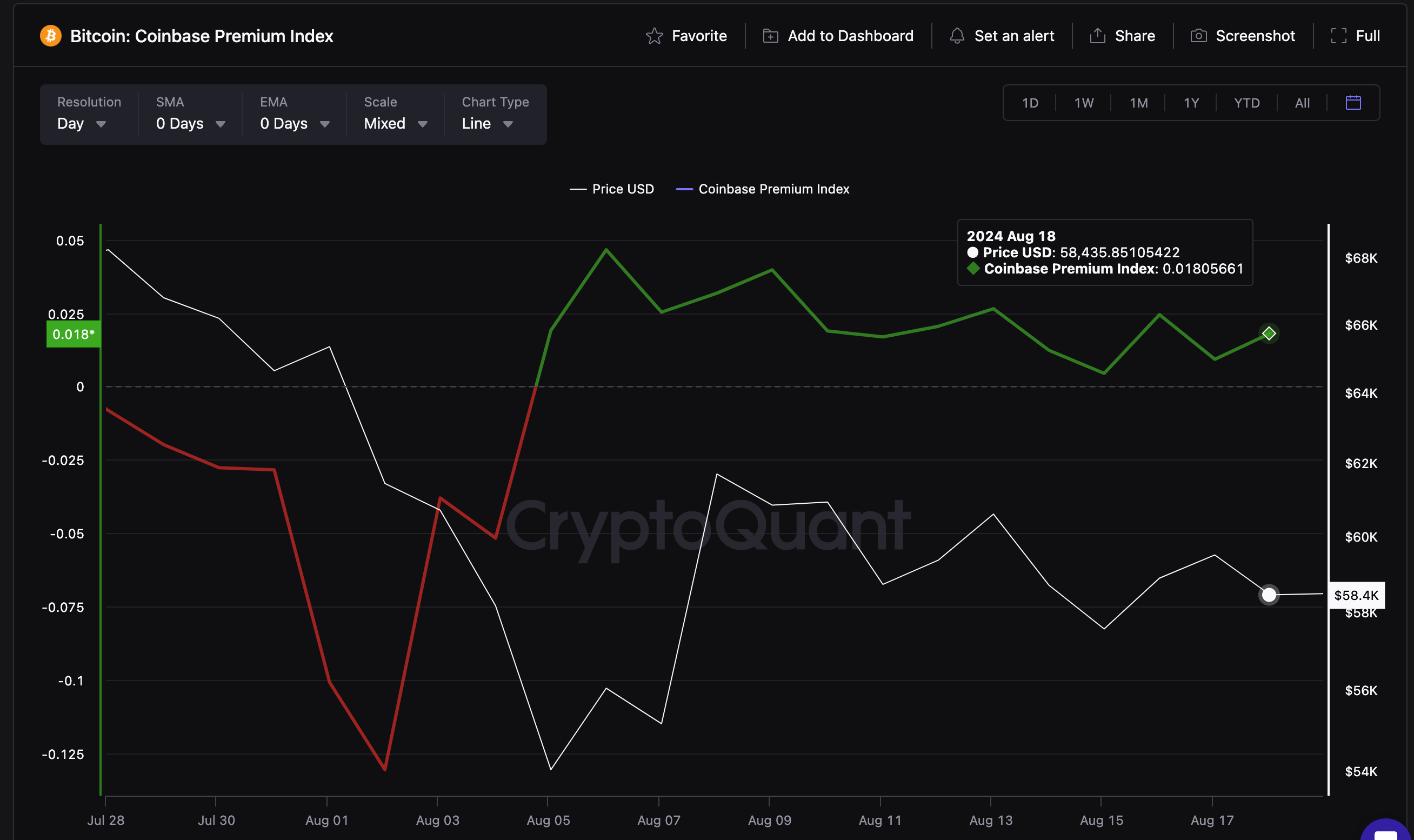The image size is (1414, 840).
Task: Click the Share upload icon
Action: click(1097, 36)
